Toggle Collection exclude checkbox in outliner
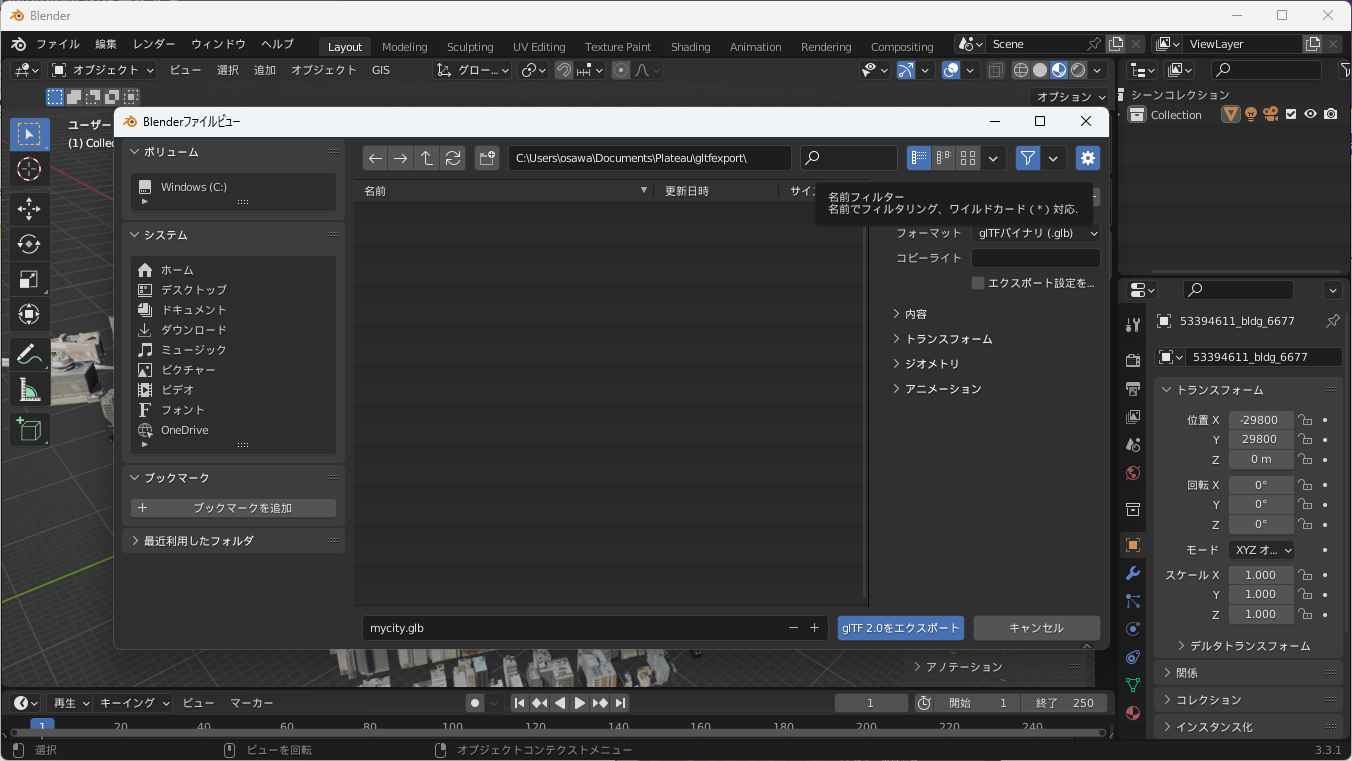The image size is (1352, 761). 1291,115
